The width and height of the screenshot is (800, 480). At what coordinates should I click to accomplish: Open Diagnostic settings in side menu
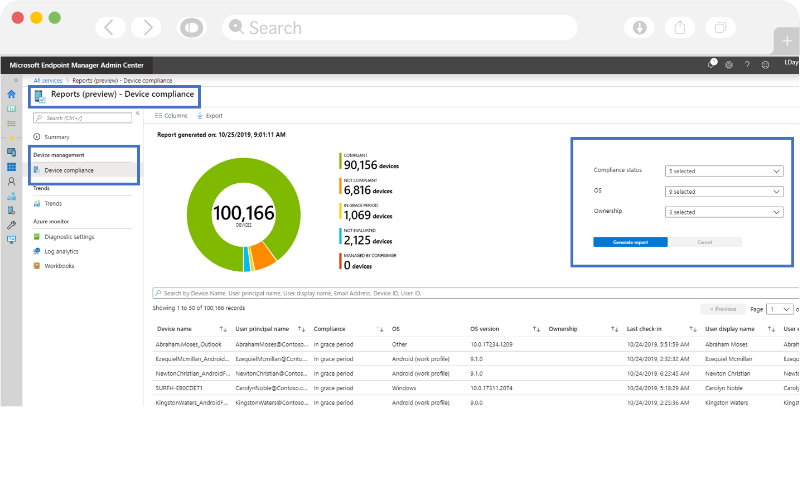coord(64,237)
